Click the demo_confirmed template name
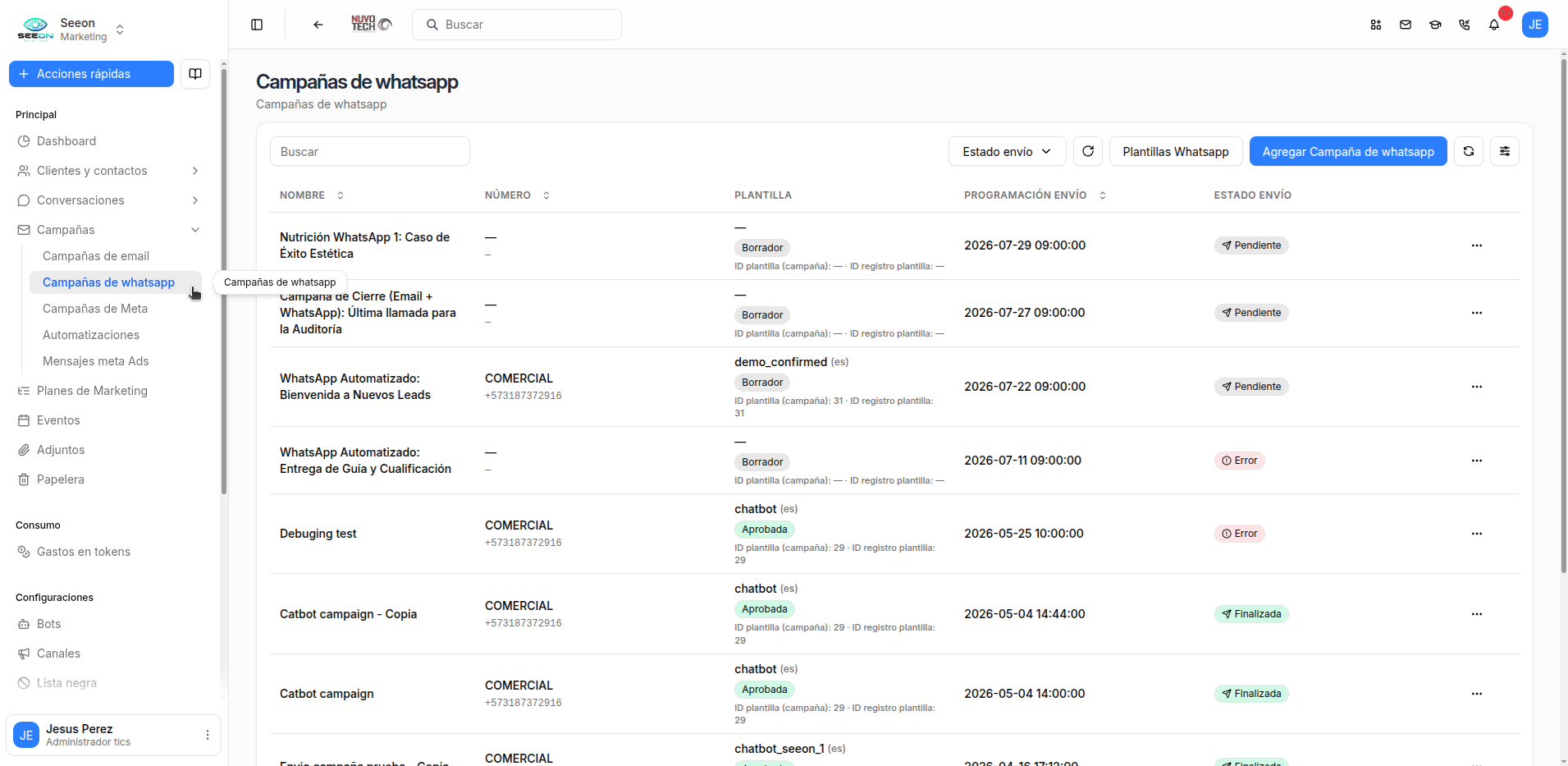This screenshot has height=766, width=1568. [780, 362]
